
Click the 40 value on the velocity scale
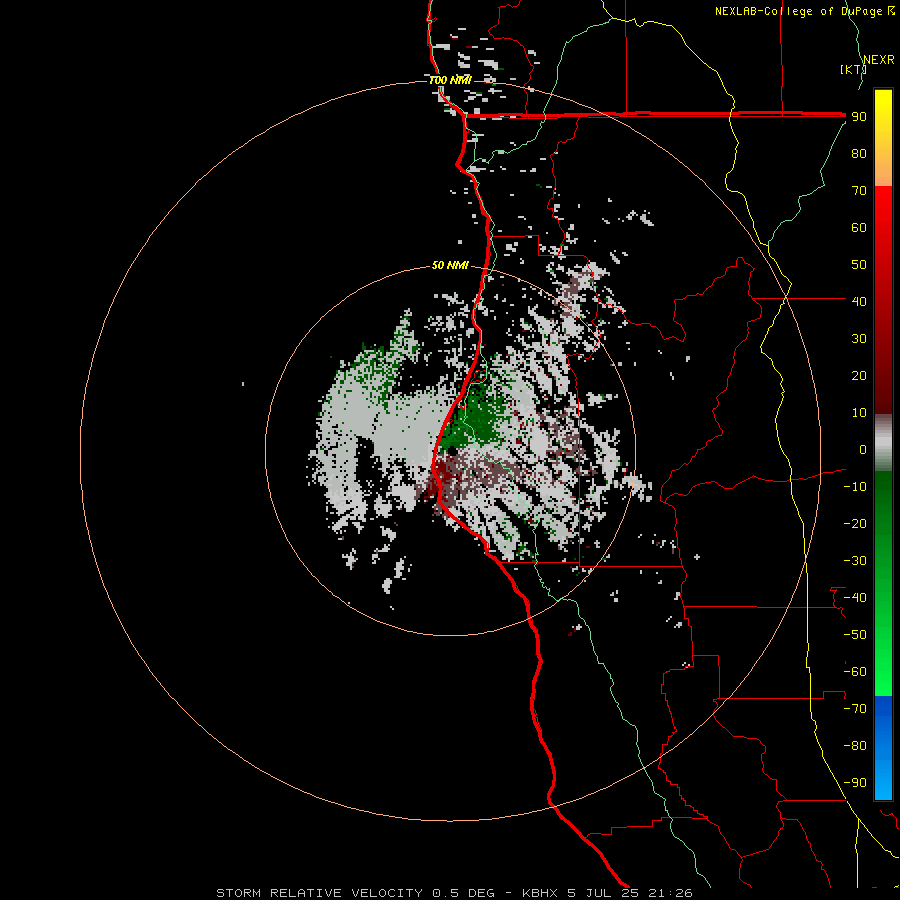pos(859,301)
